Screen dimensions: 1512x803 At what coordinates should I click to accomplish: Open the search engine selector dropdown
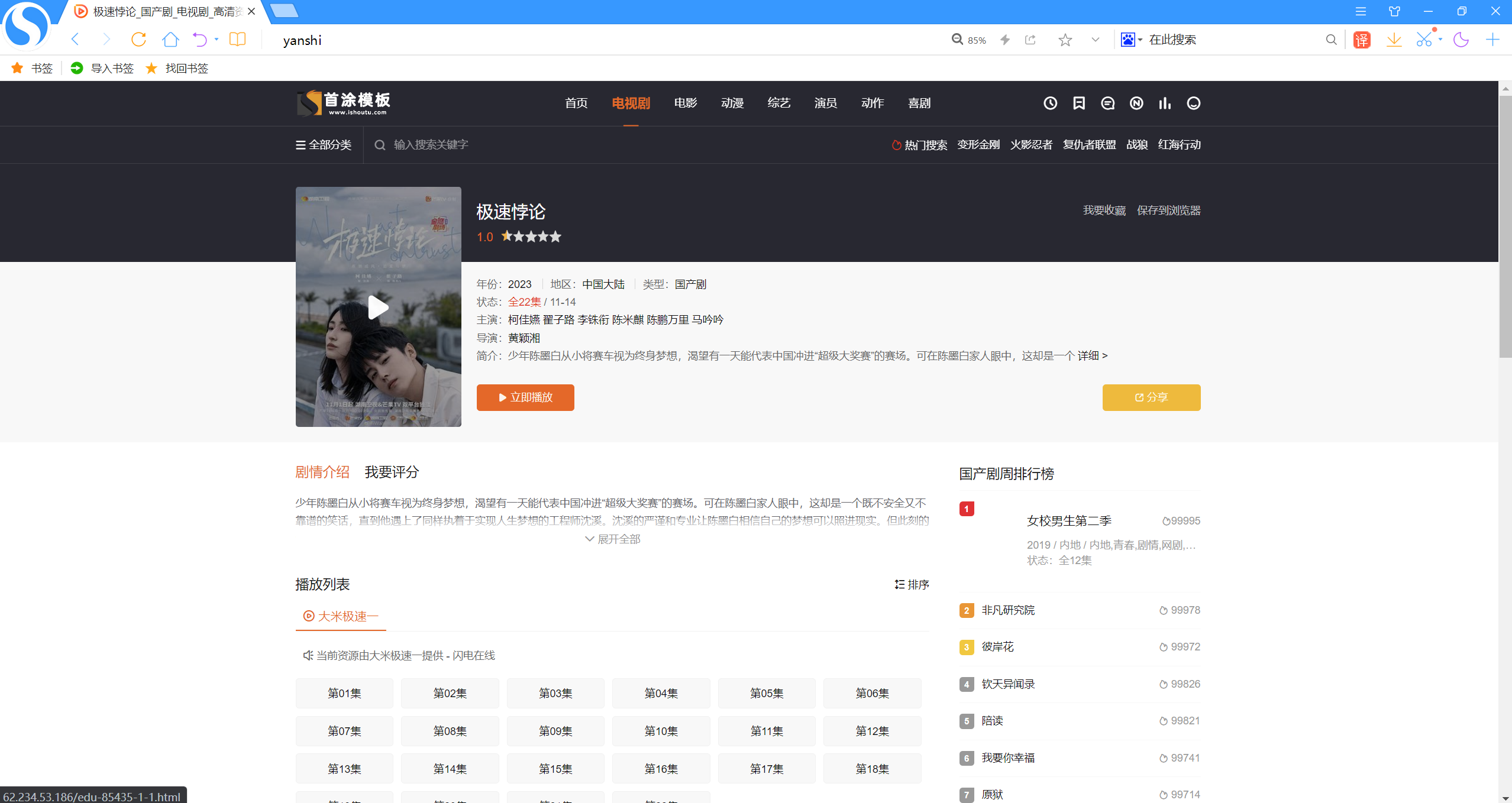1131,40
